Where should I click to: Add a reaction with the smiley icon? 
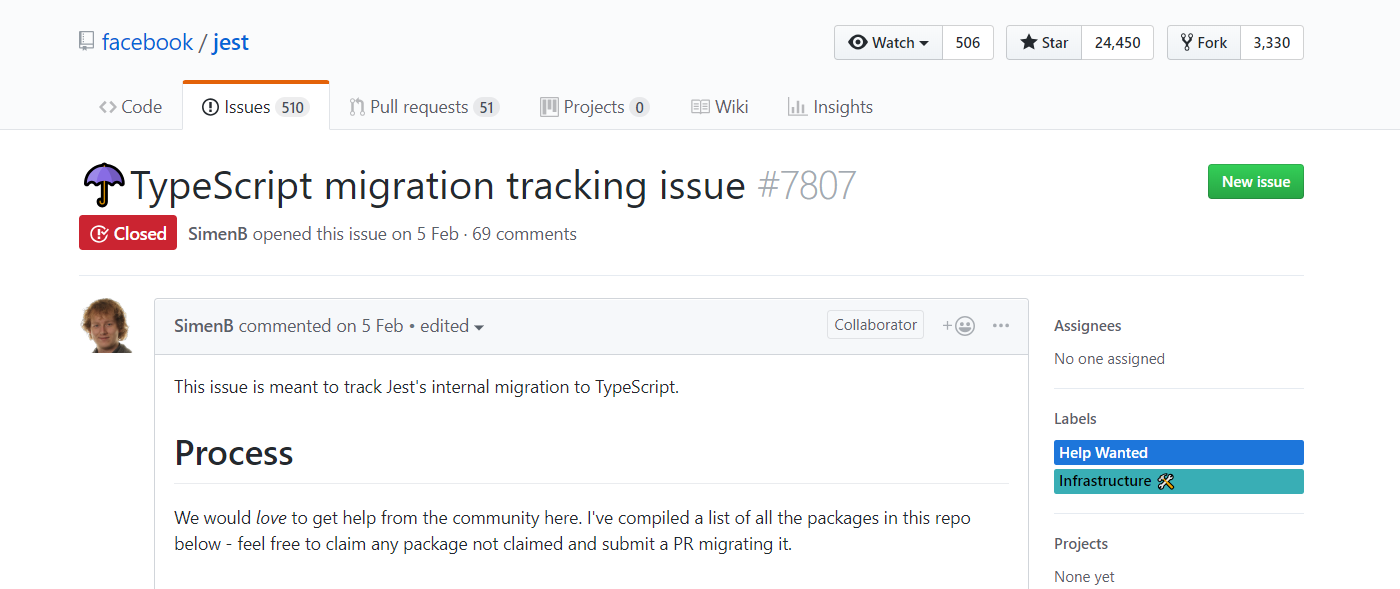958,326
